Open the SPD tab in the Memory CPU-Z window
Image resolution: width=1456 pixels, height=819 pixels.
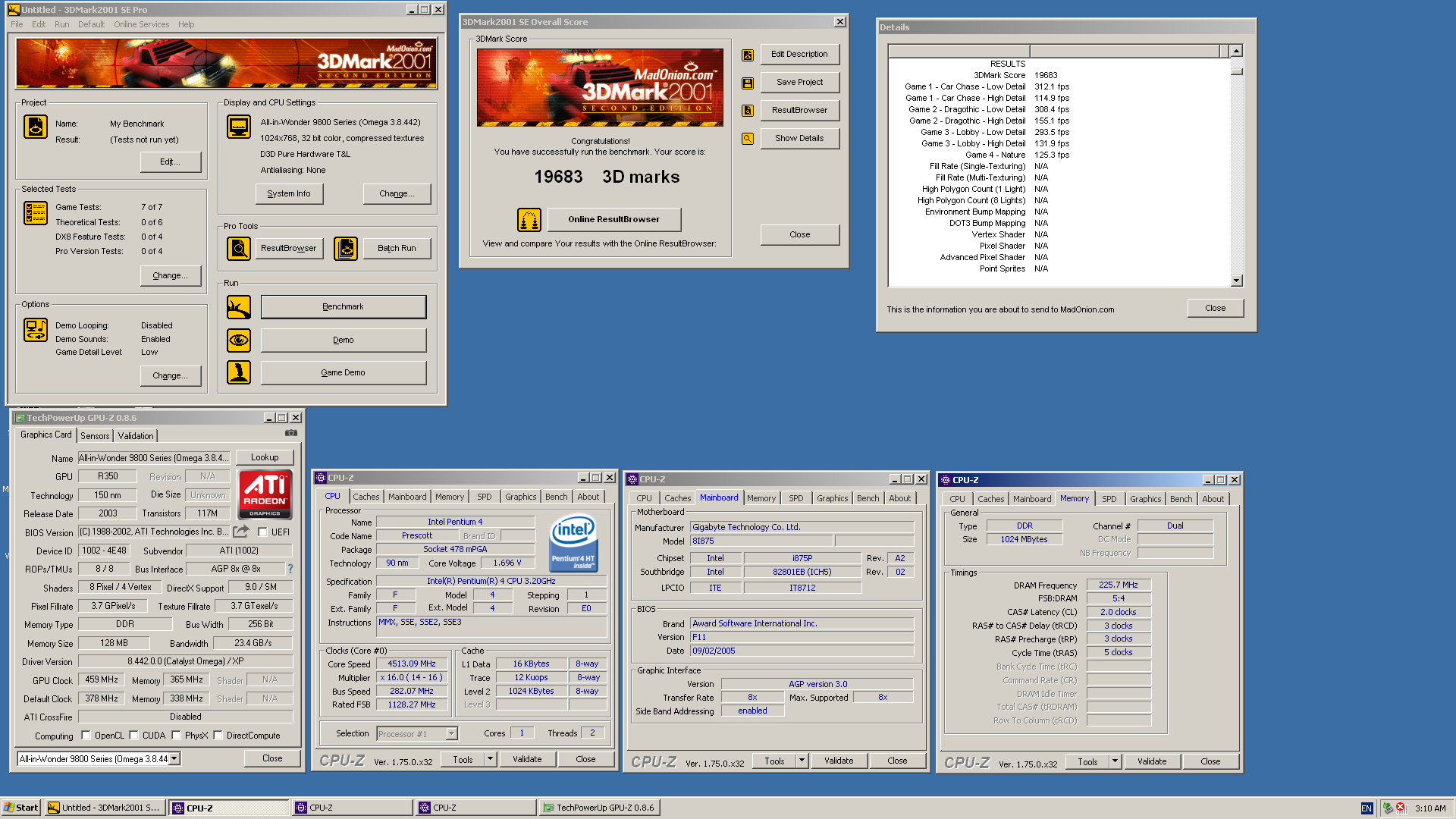click(1109, 499)
